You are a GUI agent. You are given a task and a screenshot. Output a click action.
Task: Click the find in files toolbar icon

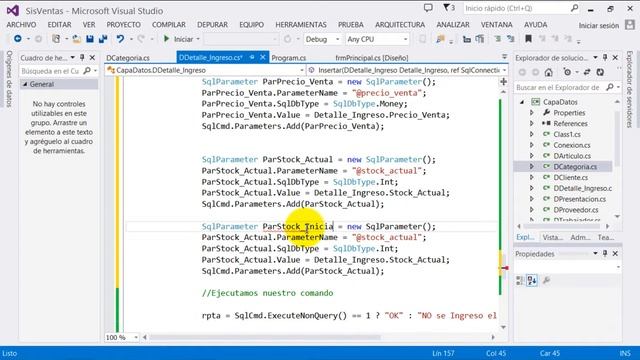click(x=440, y=39)
